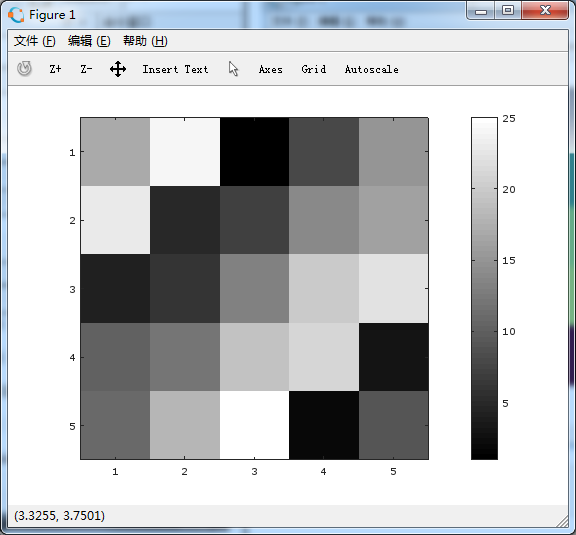The height and width of the screenshot is (535, 576).
Task: Click the colorbar tick label 25
Action: tap(509, 118)
